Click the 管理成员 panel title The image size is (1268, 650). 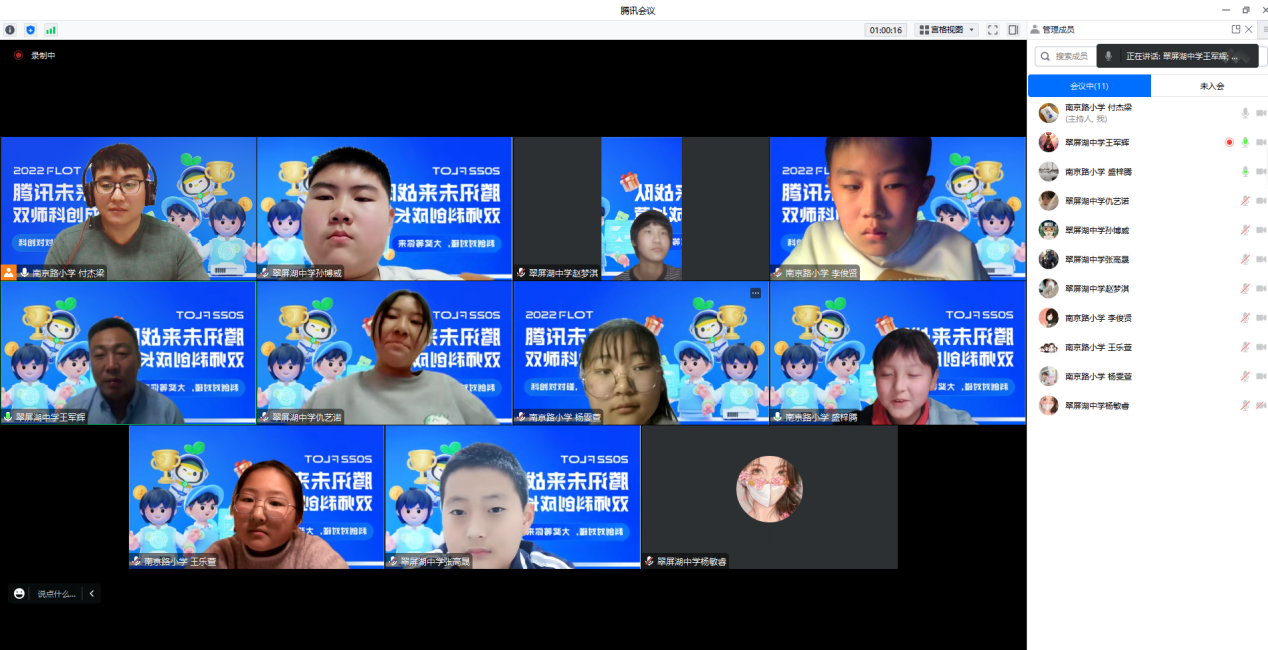tap(1058, 30)
